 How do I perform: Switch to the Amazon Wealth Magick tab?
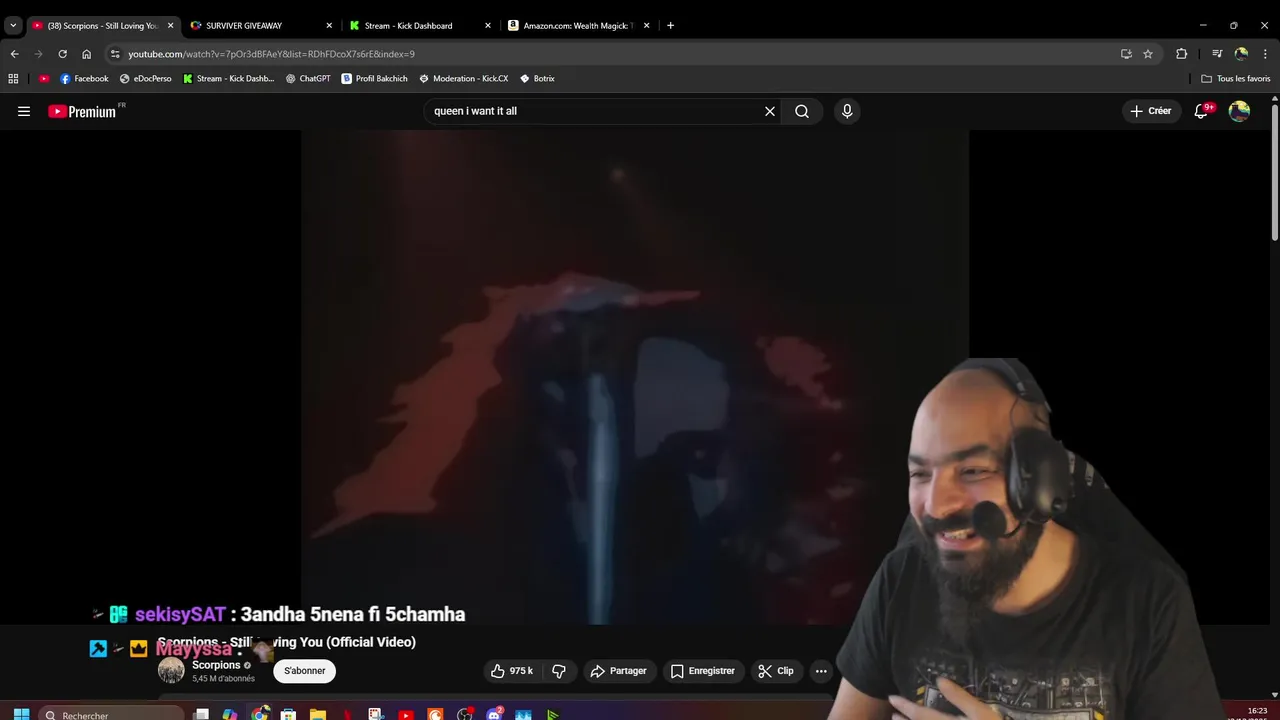pyautogui.click(x=578, y=25)
